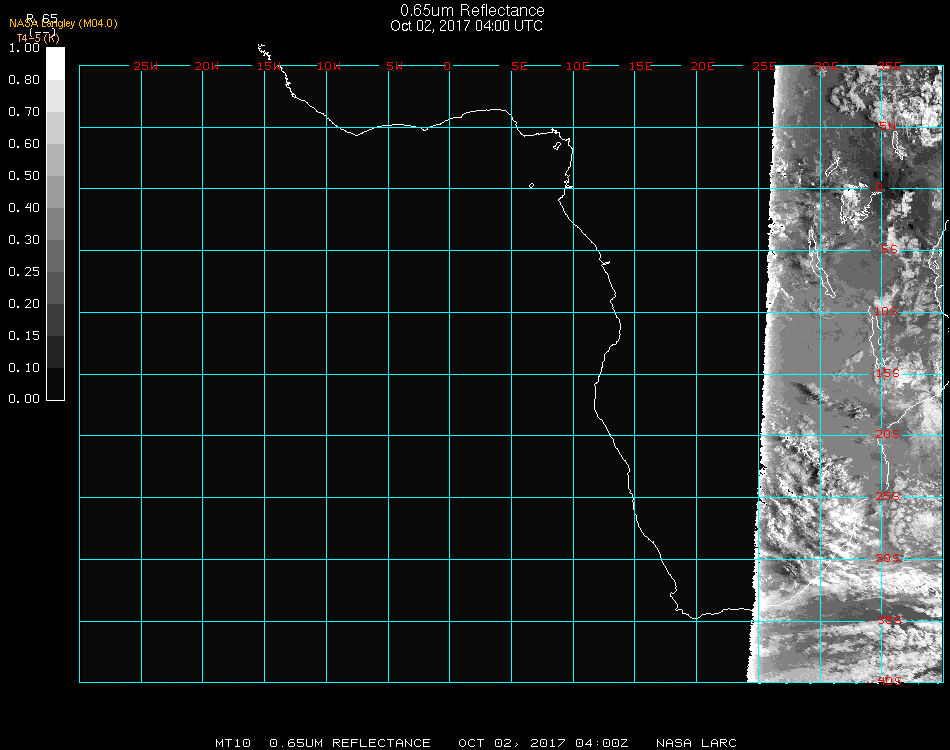The width and height of the screenshot is (950, 750).
Task: Click the 35S latitude label
Action: (889, 620)
